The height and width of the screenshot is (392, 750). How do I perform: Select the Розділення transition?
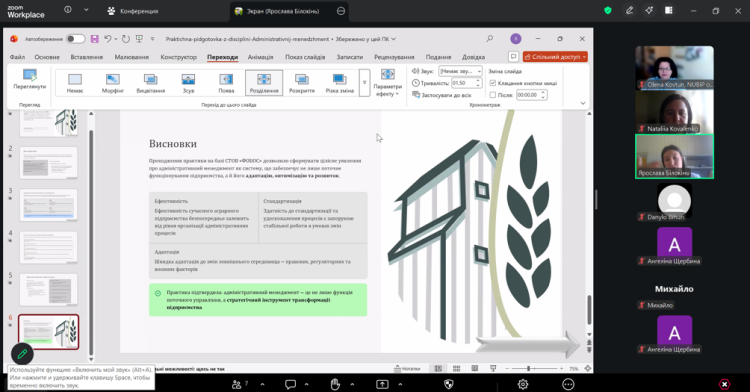264,83
